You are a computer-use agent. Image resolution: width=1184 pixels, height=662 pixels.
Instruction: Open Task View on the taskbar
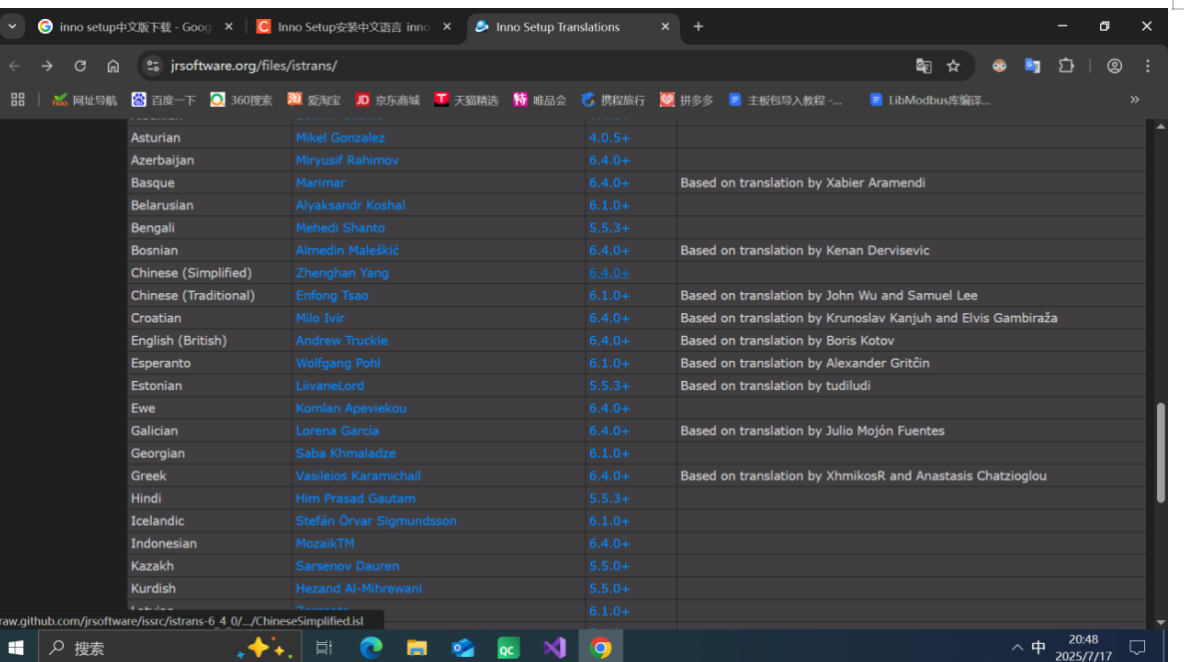pyautogui.click(x=324, y=648)
